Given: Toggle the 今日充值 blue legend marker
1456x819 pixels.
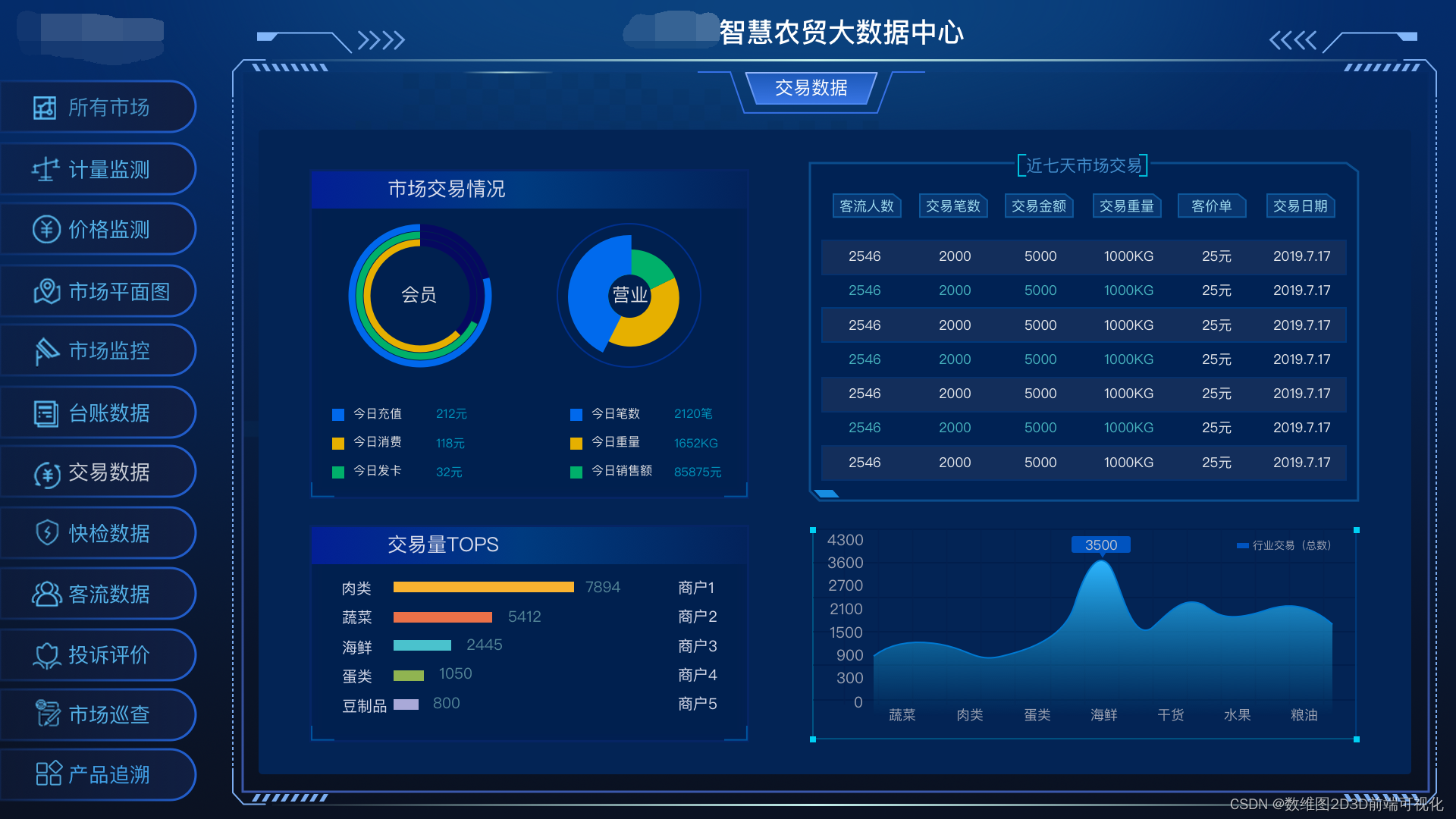Looking at the screenshot, I should [338, 415].
